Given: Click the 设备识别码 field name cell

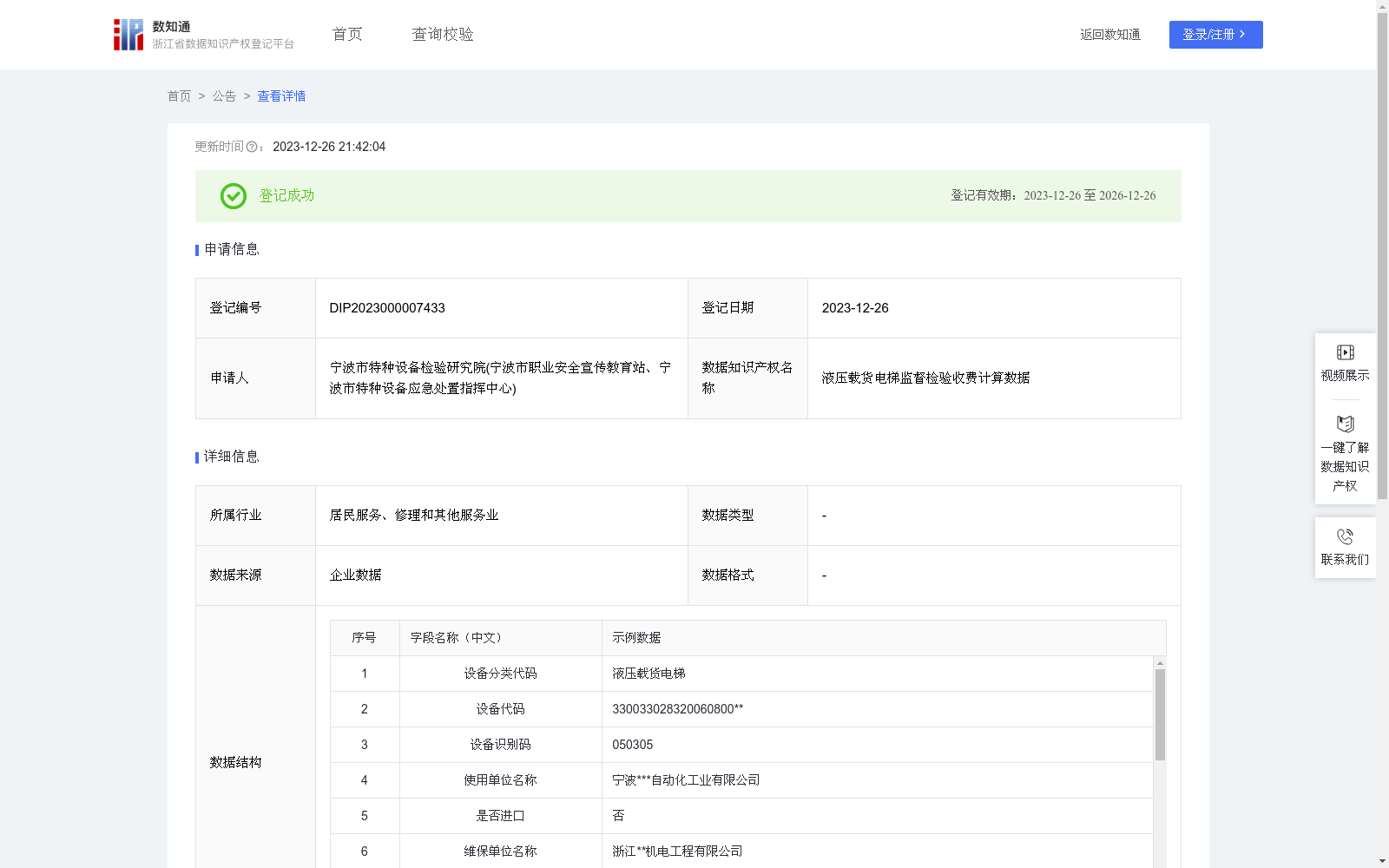Looking at the screenshot, I should (x=501, y=745).
